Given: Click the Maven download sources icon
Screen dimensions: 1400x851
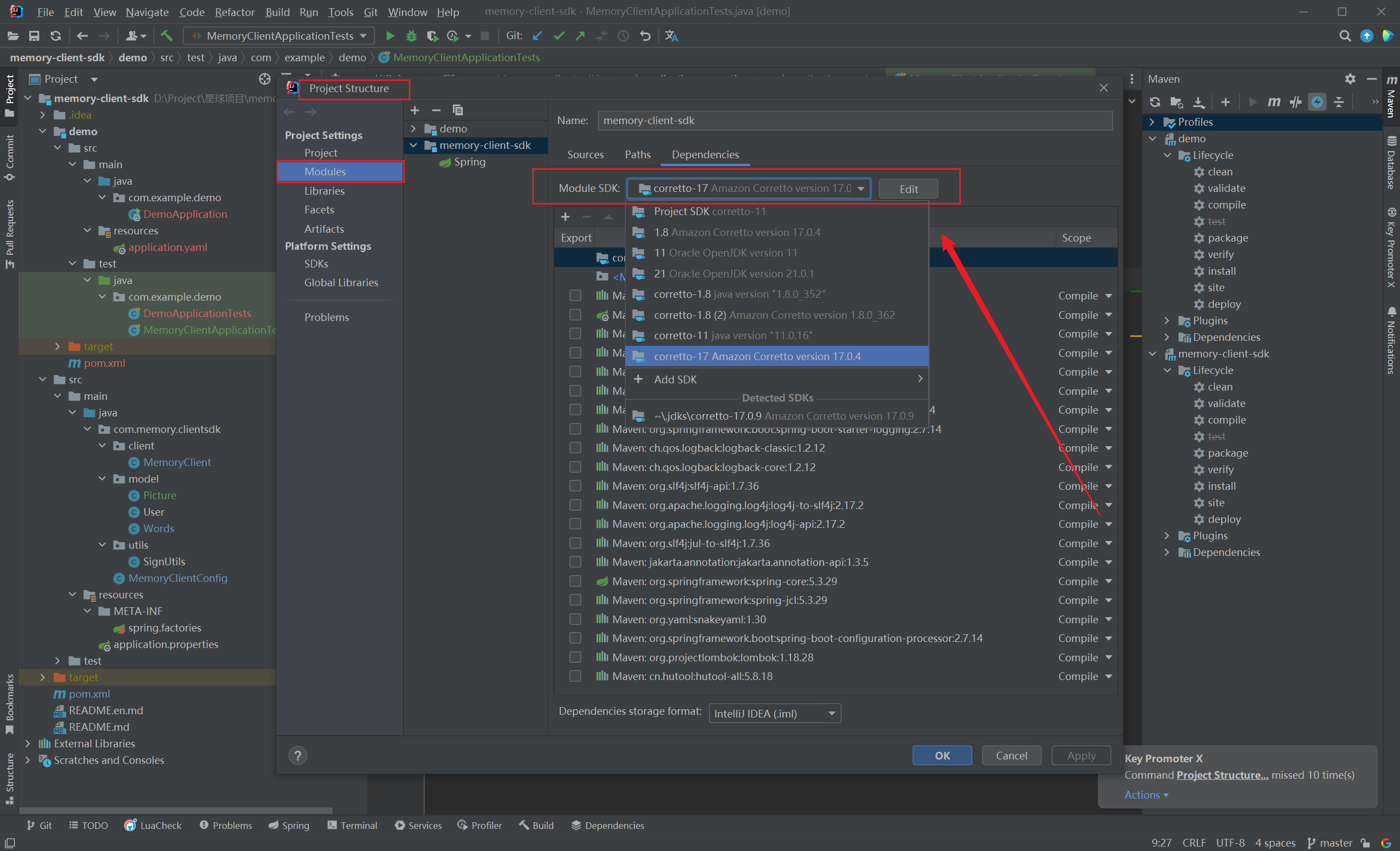Looking at the screenshot, I should pos(1199,101).
